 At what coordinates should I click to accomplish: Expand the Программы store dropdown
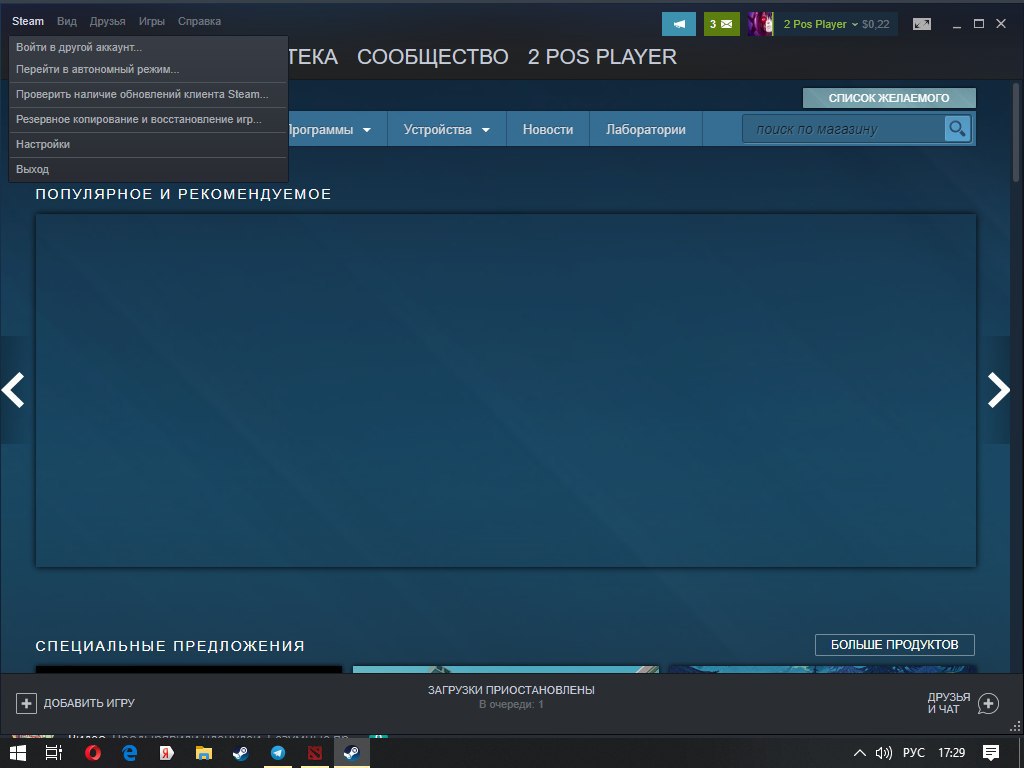tap(329, 129)
